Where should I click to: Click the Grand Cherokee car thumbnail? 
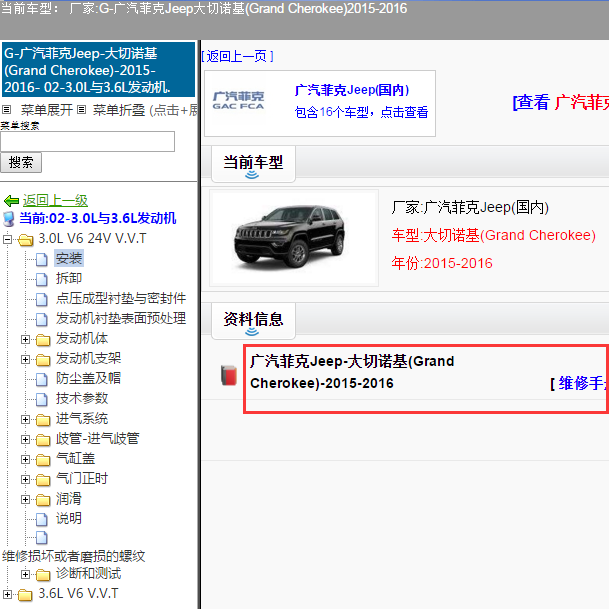click(x=294, y=238)
